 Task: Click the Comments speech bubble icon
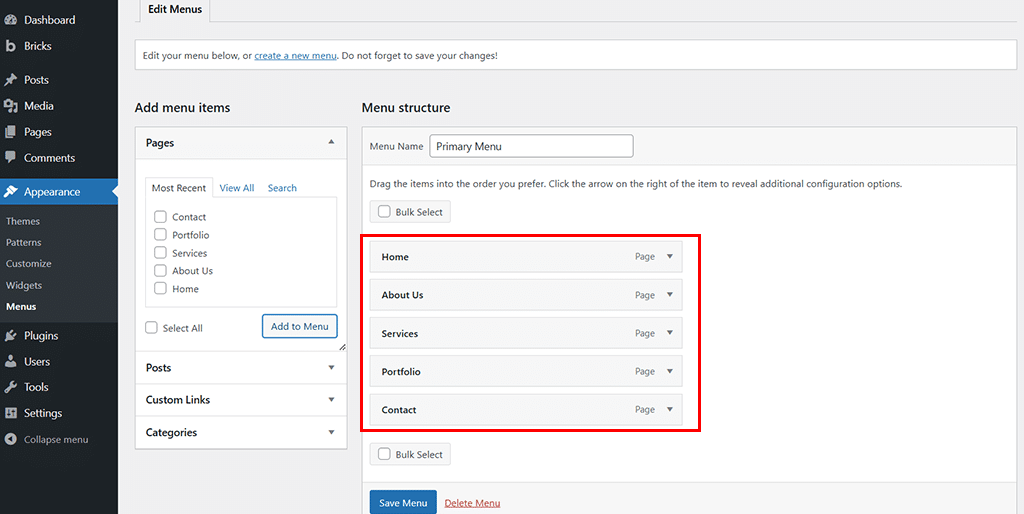(x=10, y=157)
